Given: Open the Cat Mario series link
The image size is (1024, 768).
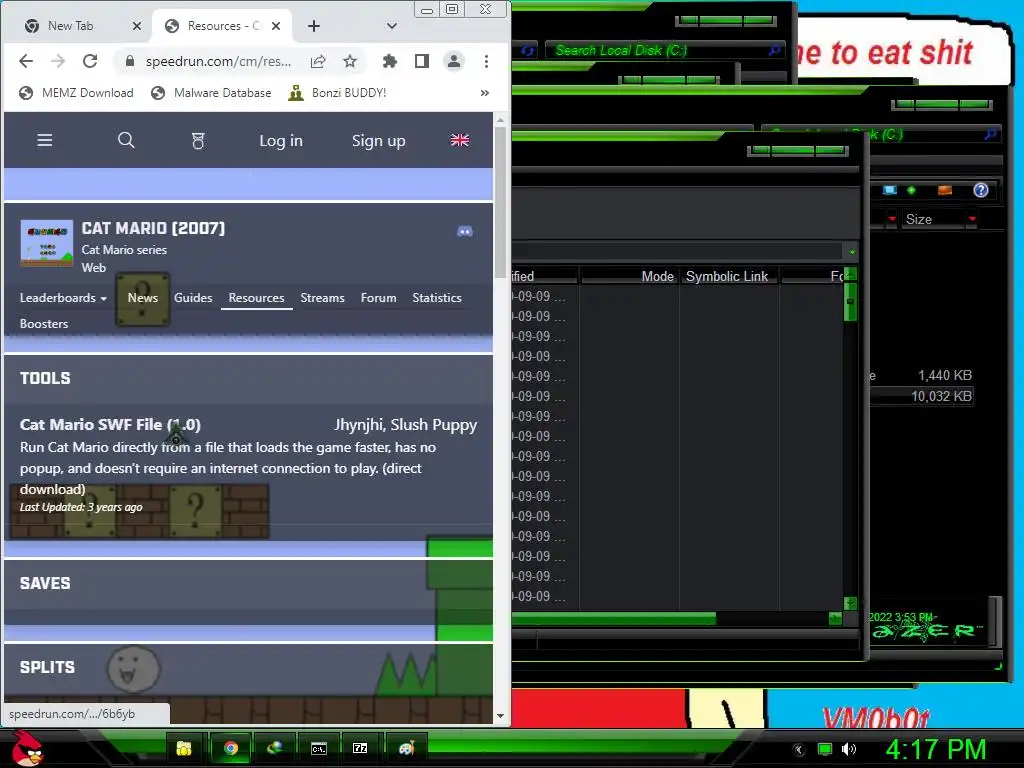Looking at the screenshot, I should pos(124,249).
